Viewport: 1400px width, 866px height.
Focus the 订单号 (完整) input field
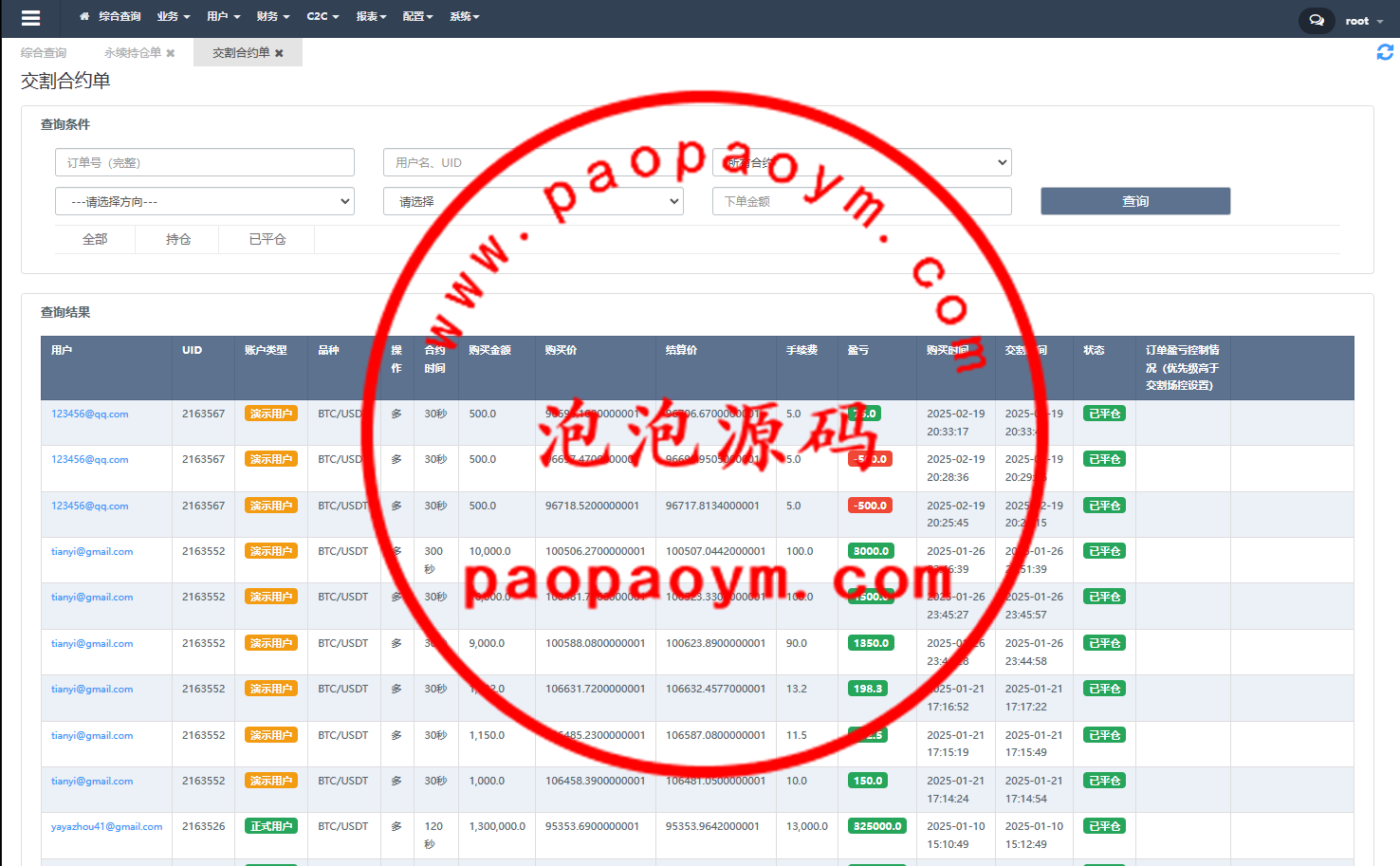(x=205, y=162)
